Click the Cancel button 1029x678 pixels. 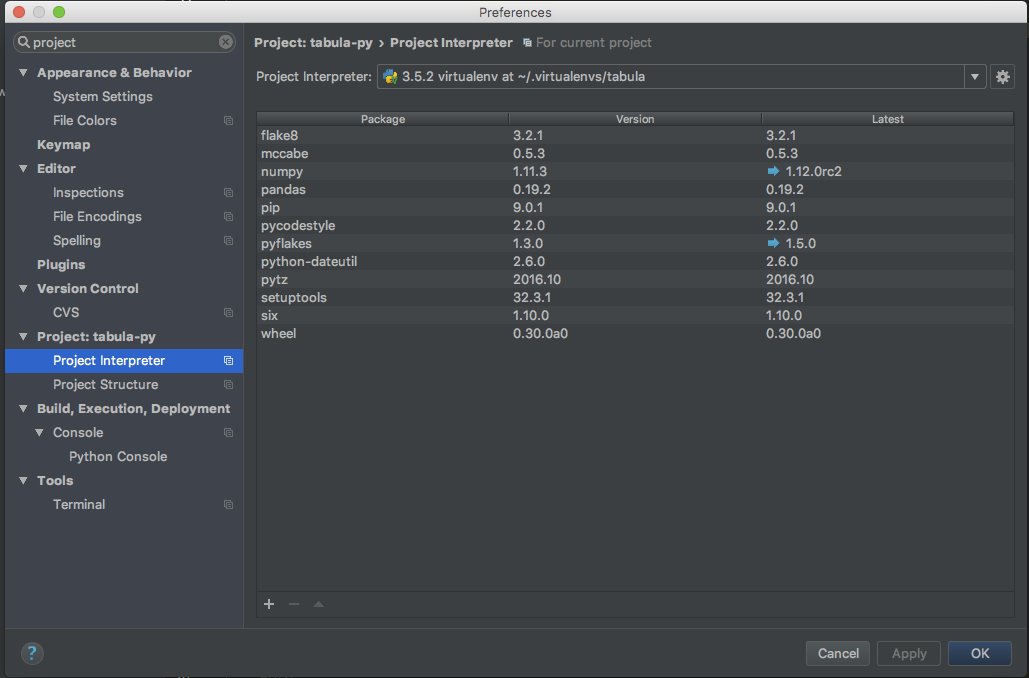coord(837,653)
